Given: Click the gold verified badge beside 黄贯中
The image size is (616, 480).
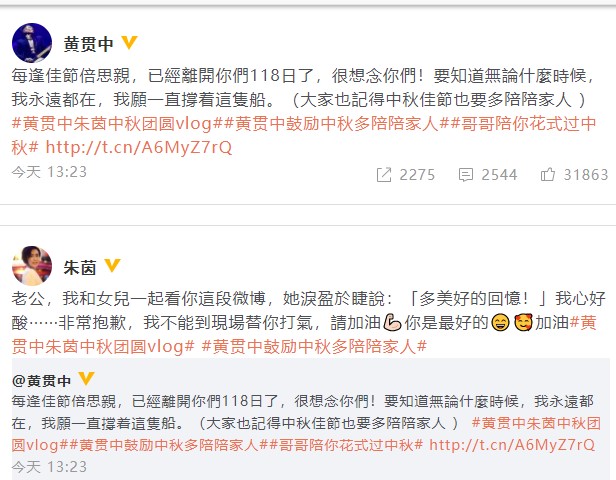Looking at the screenshot, I should [129, 42].
